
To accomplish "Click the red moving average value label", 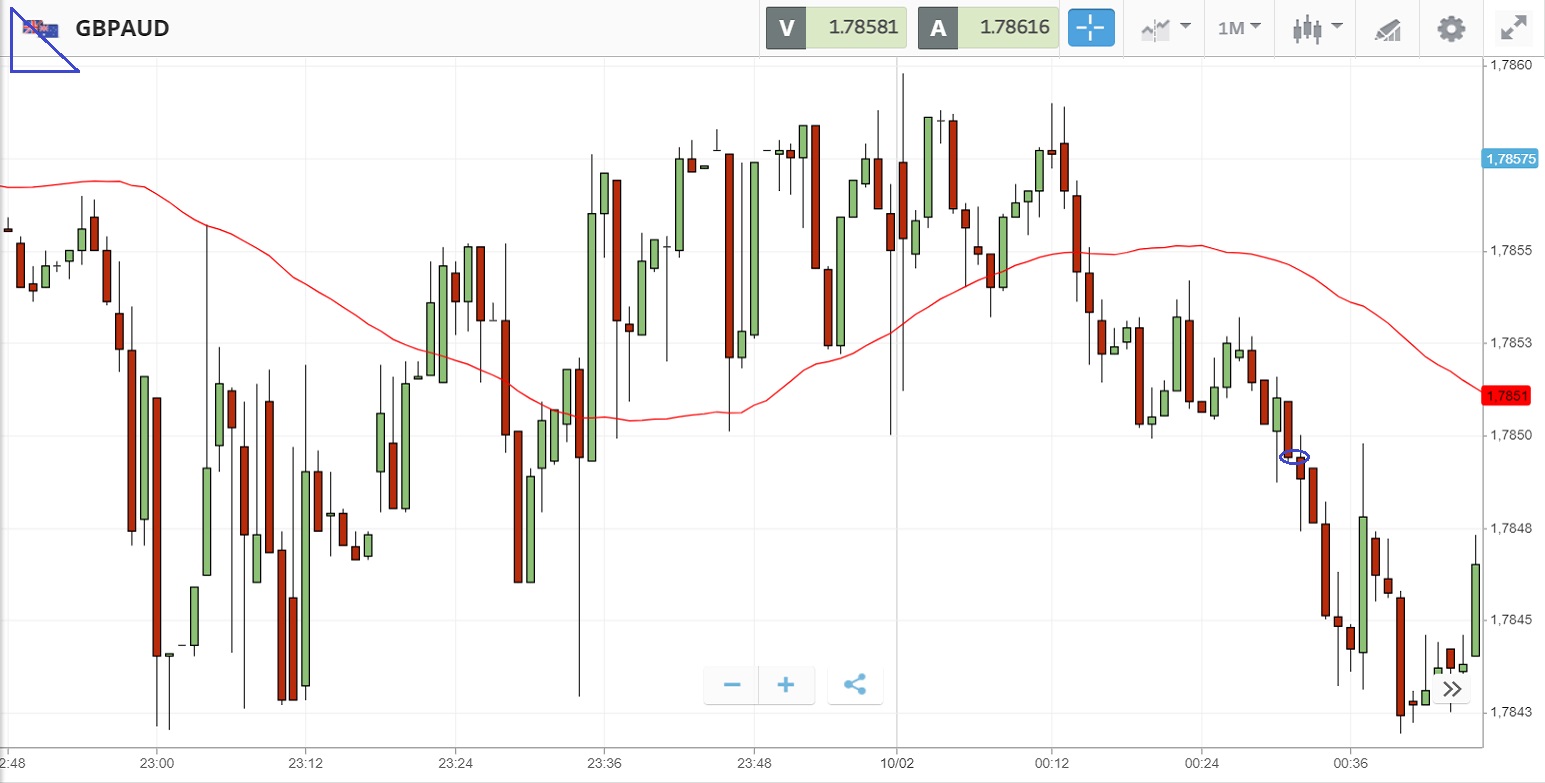I will (1507, 396).
